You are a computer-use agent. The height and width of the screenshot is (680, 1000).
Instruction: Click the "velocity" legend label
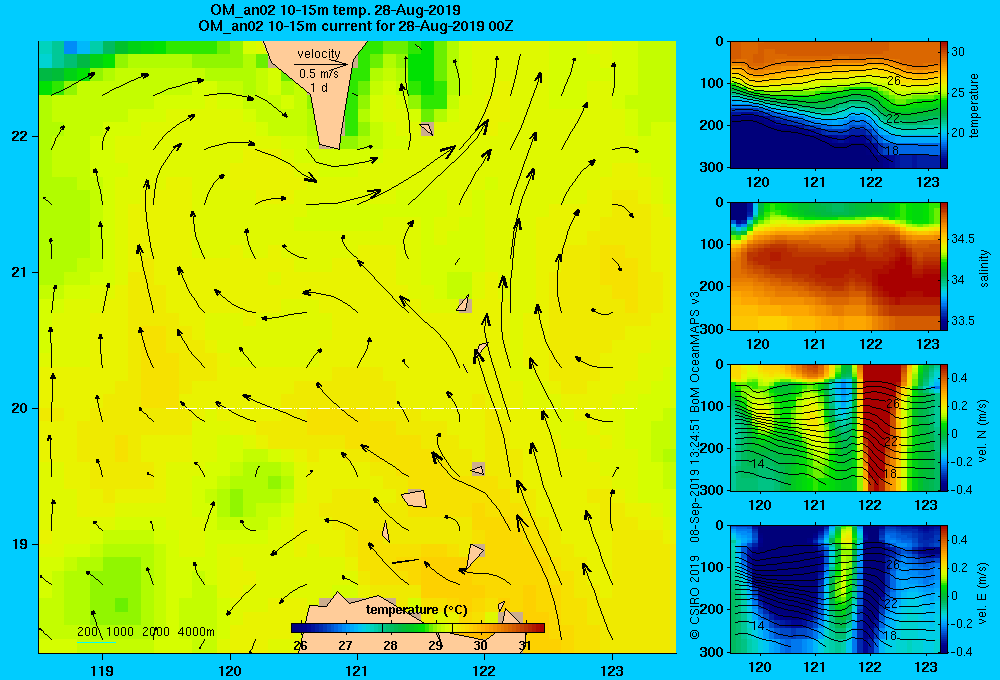[x=319, y=54]
